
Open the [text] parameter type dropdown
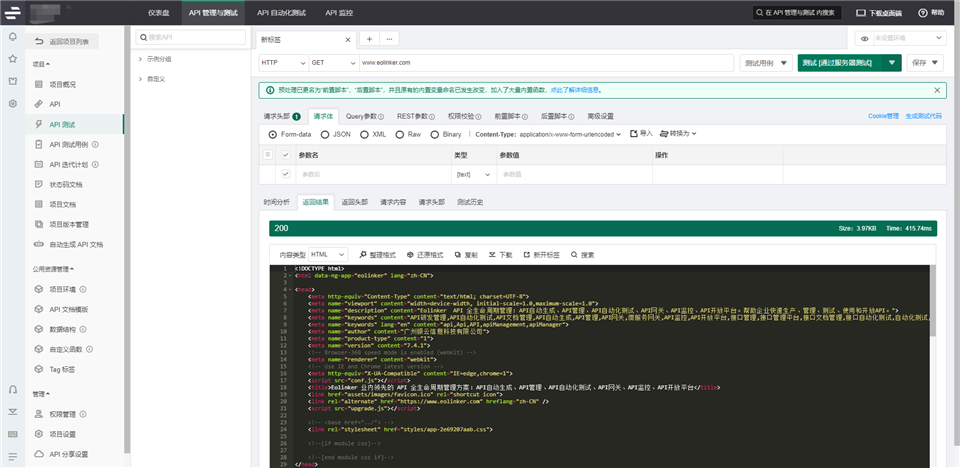click(x=474, y=175)
